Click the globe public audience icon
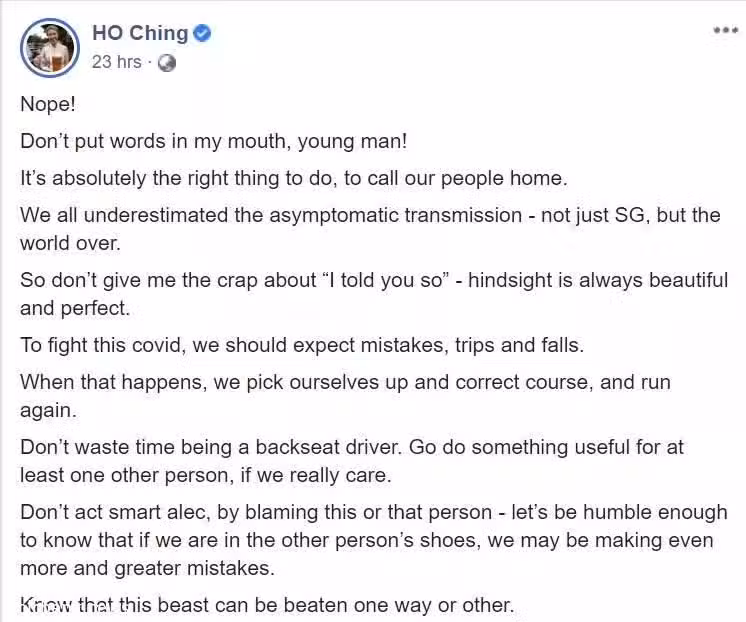Screen dimensions: 746x622 point(167,63)
